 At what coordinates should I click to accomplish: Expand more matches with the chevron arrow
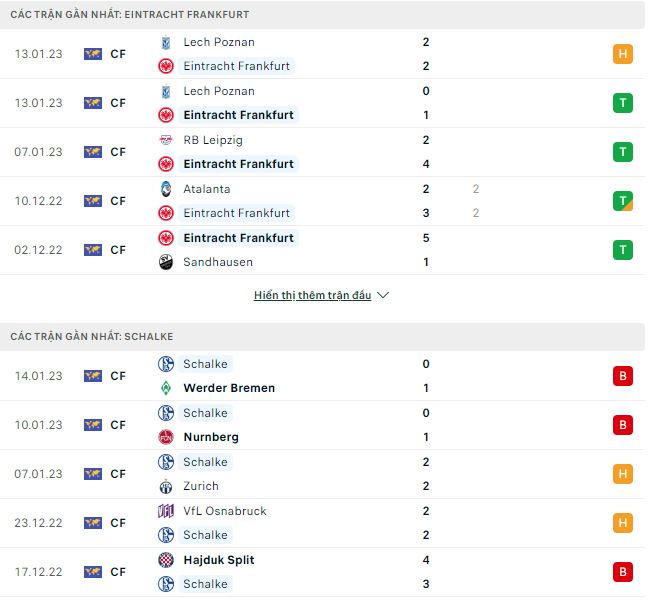[383, 296]
